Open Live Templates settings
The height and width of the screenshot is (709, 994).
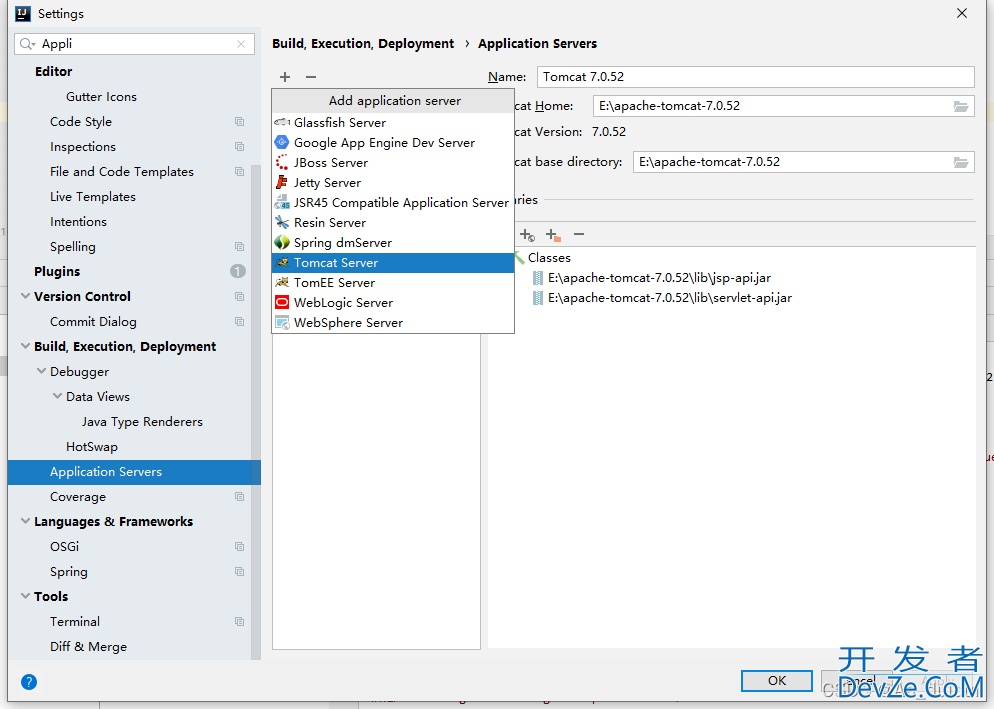[x=93, y=197]
